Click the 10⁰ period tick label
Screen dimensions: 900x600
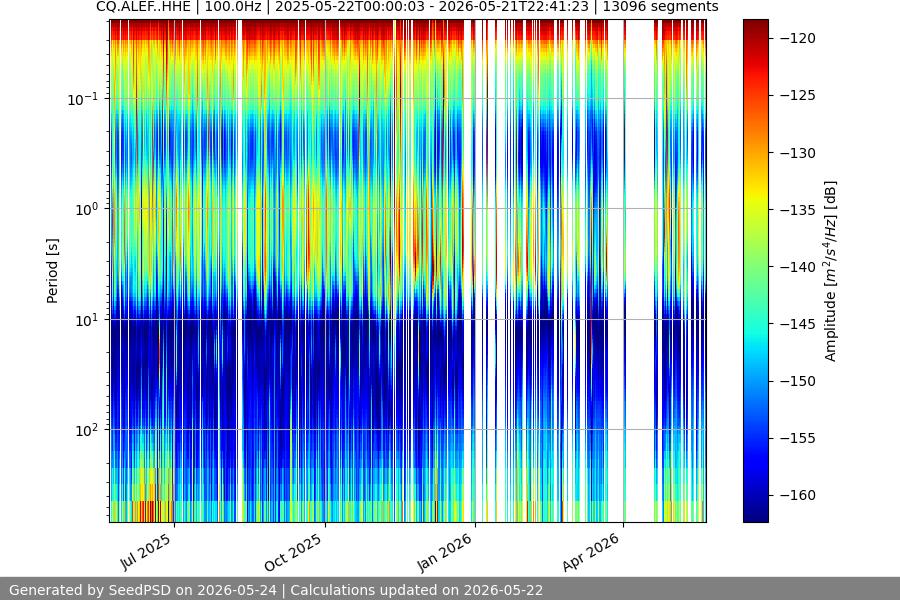coord(86,210)
